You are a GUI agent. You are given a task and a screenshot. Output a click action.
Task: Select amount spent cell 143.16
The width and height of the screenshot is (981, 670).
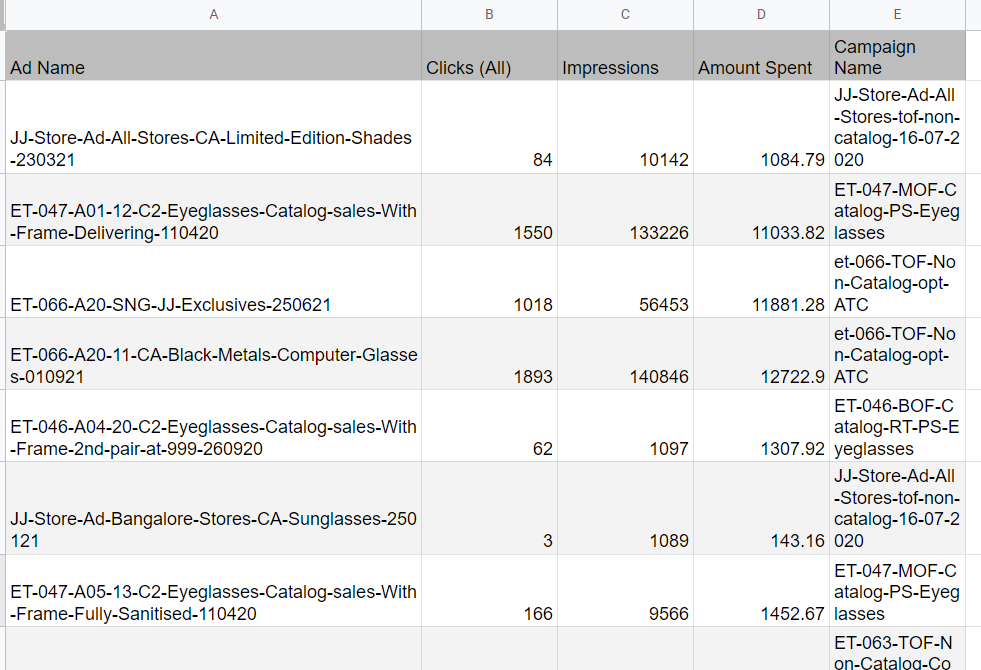(x=761, y=508)
